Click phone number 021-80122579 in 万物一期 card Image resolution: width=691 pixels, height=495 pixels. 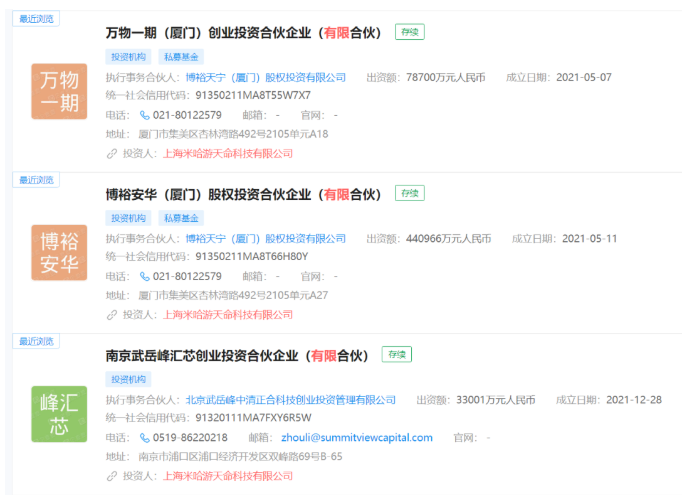pos(187,115)
